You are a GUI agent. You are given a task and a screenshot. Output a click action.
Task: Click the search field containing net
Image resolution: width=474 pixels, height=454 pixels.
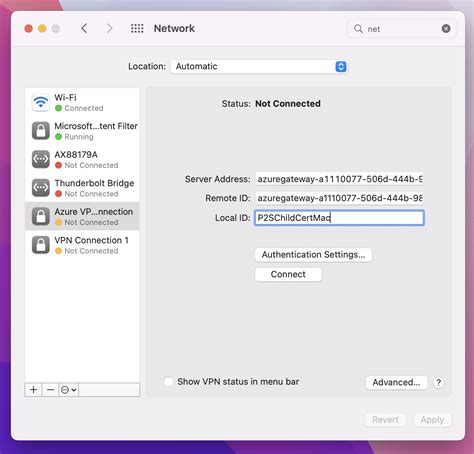click(402, 29)
